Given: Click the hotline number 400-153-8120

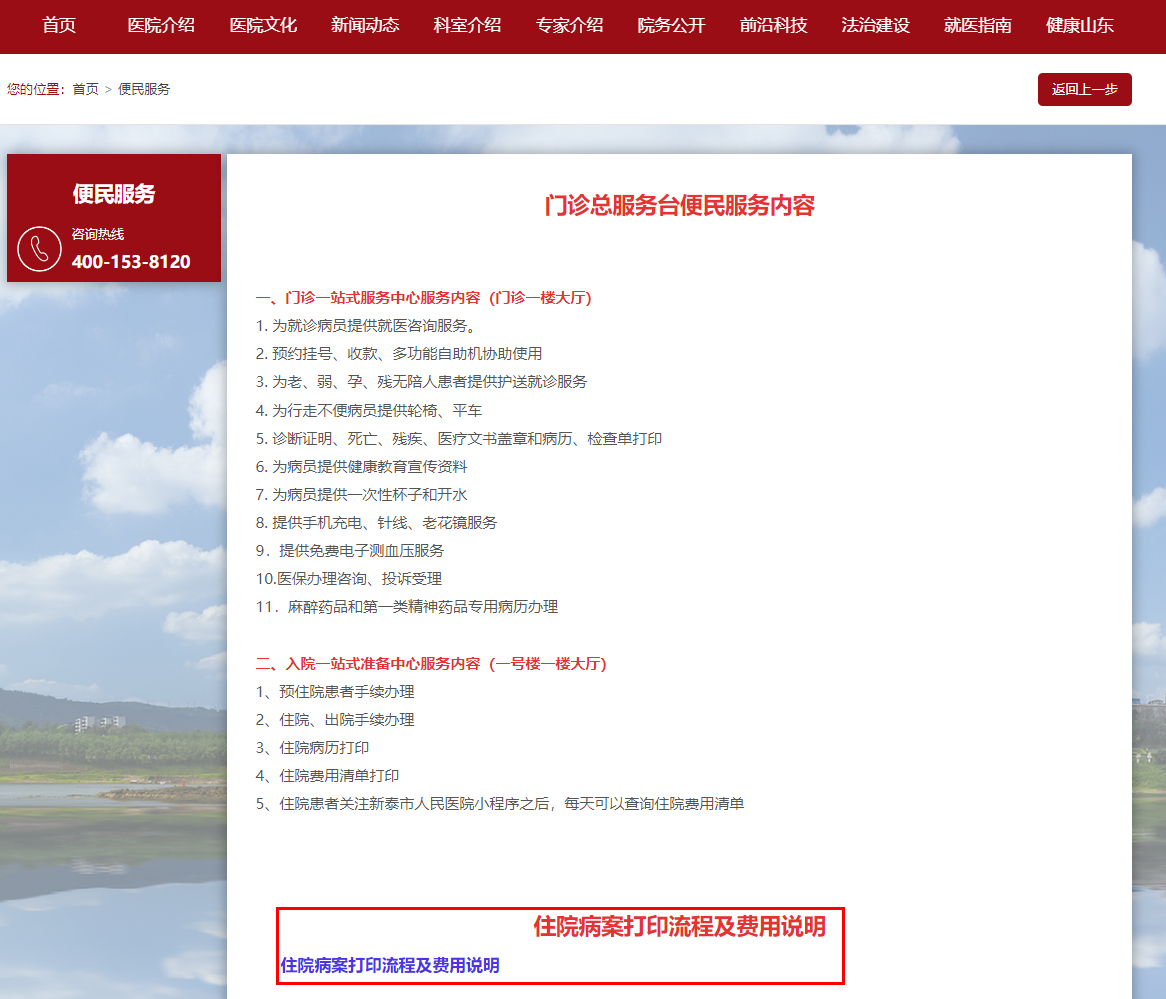Looking at the screenshot, I should click(131, 262).
